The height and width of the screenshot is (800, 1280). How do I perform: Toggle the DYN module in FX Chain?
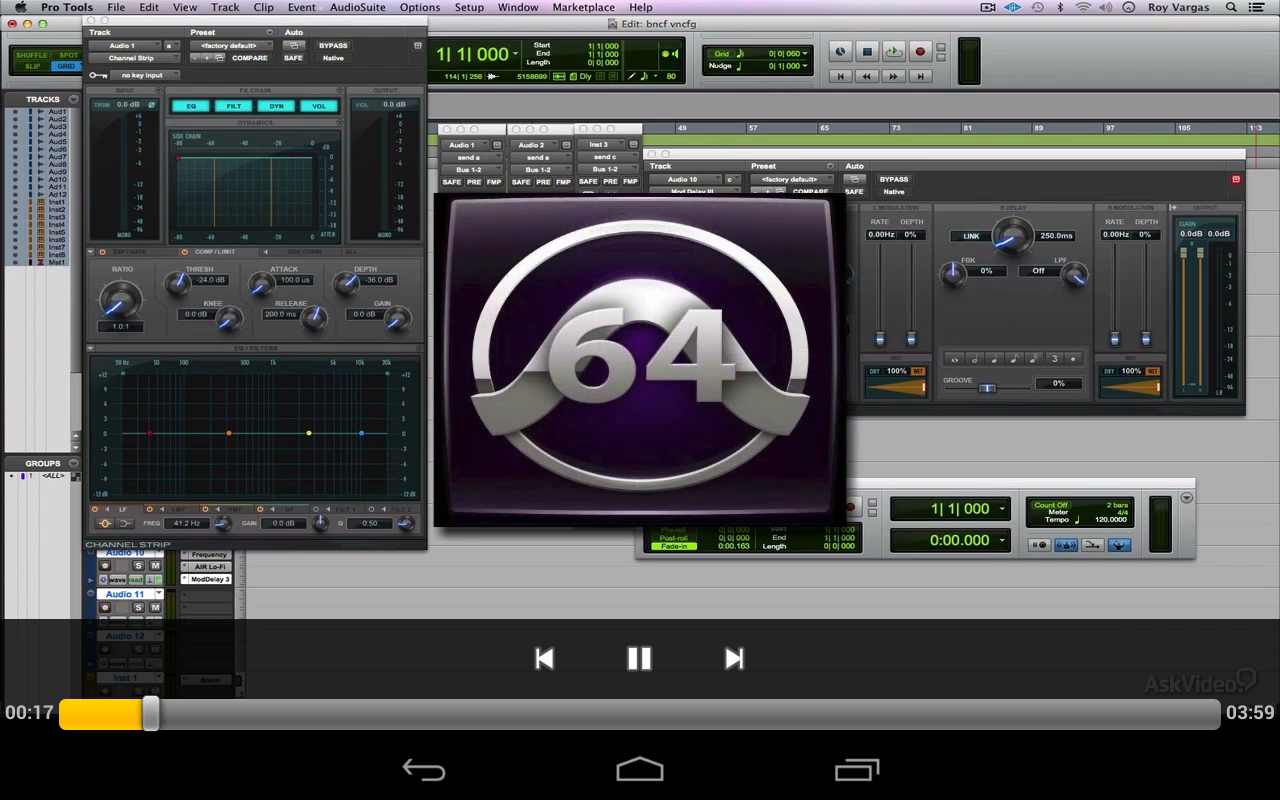pyautogui.click(x=277, y=105)
